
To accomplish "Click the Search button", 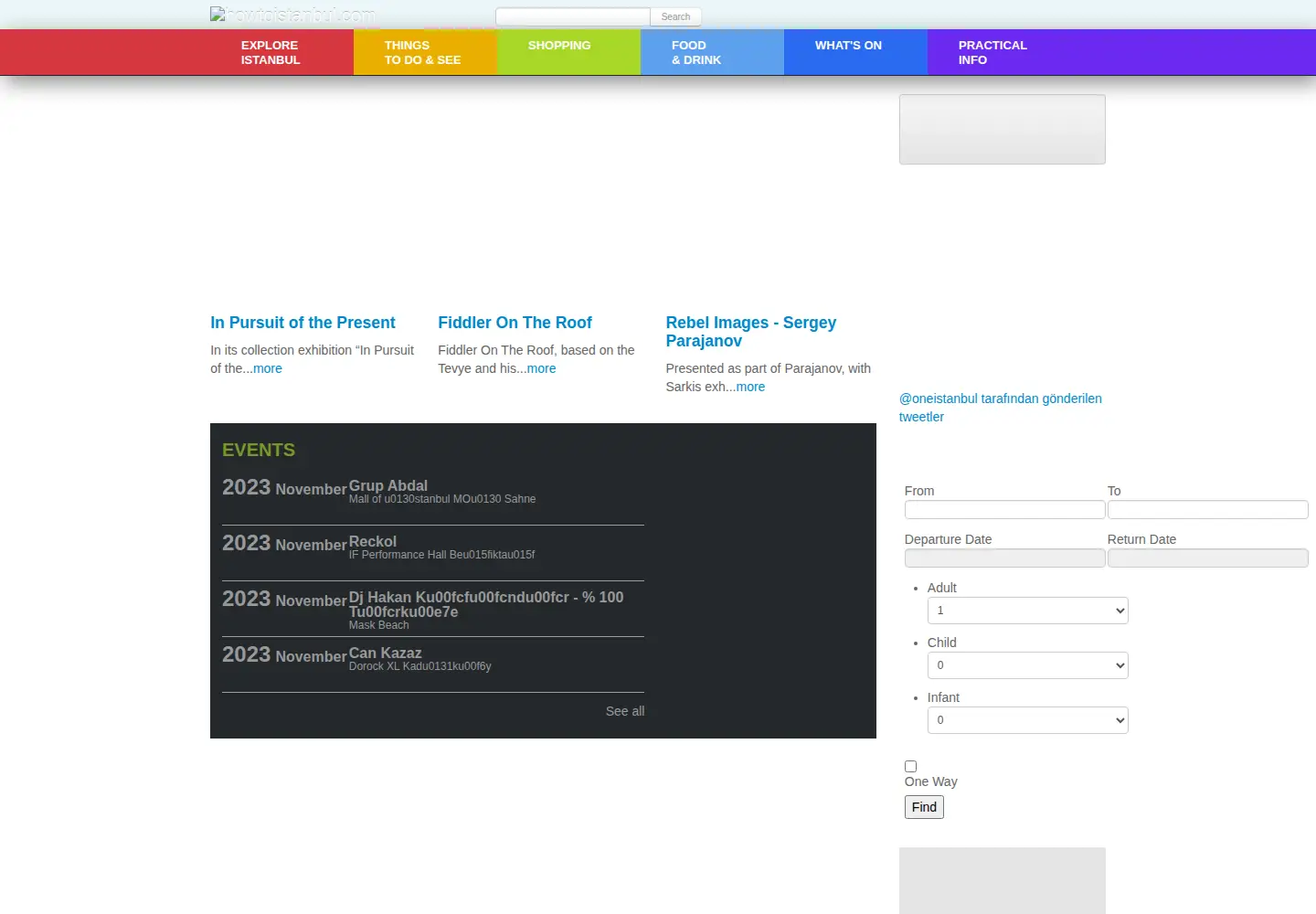I will pyautogui.click(x=676, y=16).
